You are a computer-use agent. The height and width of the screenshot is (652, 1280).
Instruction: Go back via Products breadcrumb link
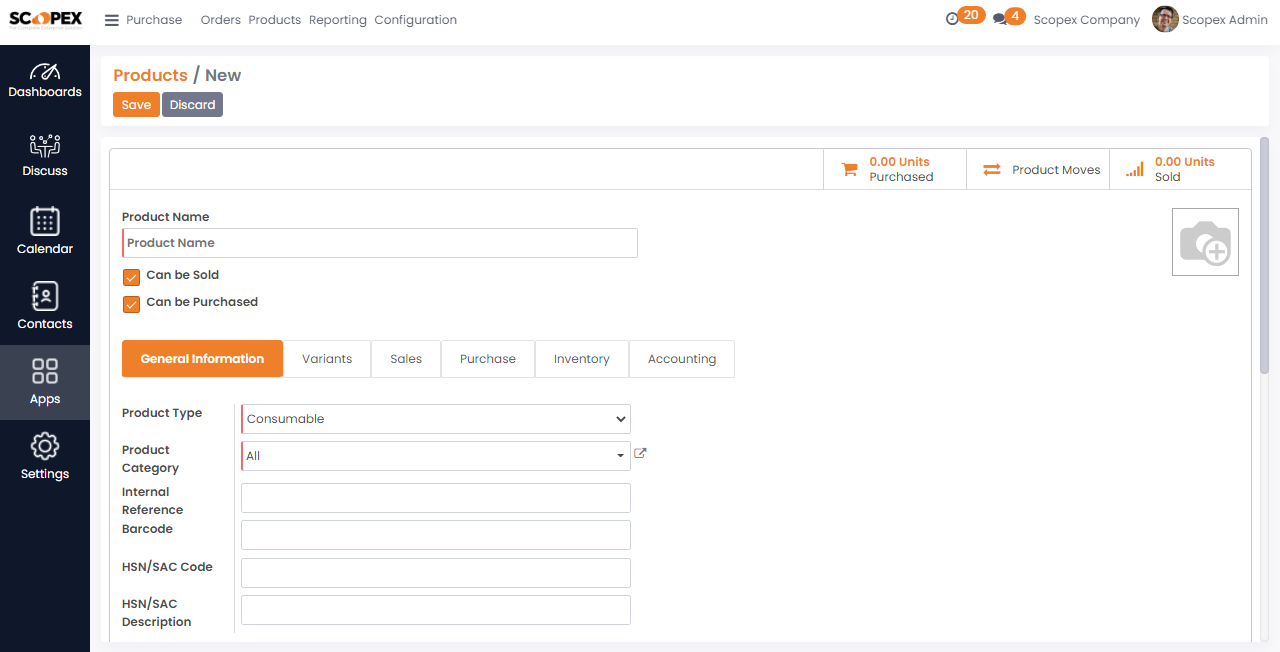pos(150,75)
